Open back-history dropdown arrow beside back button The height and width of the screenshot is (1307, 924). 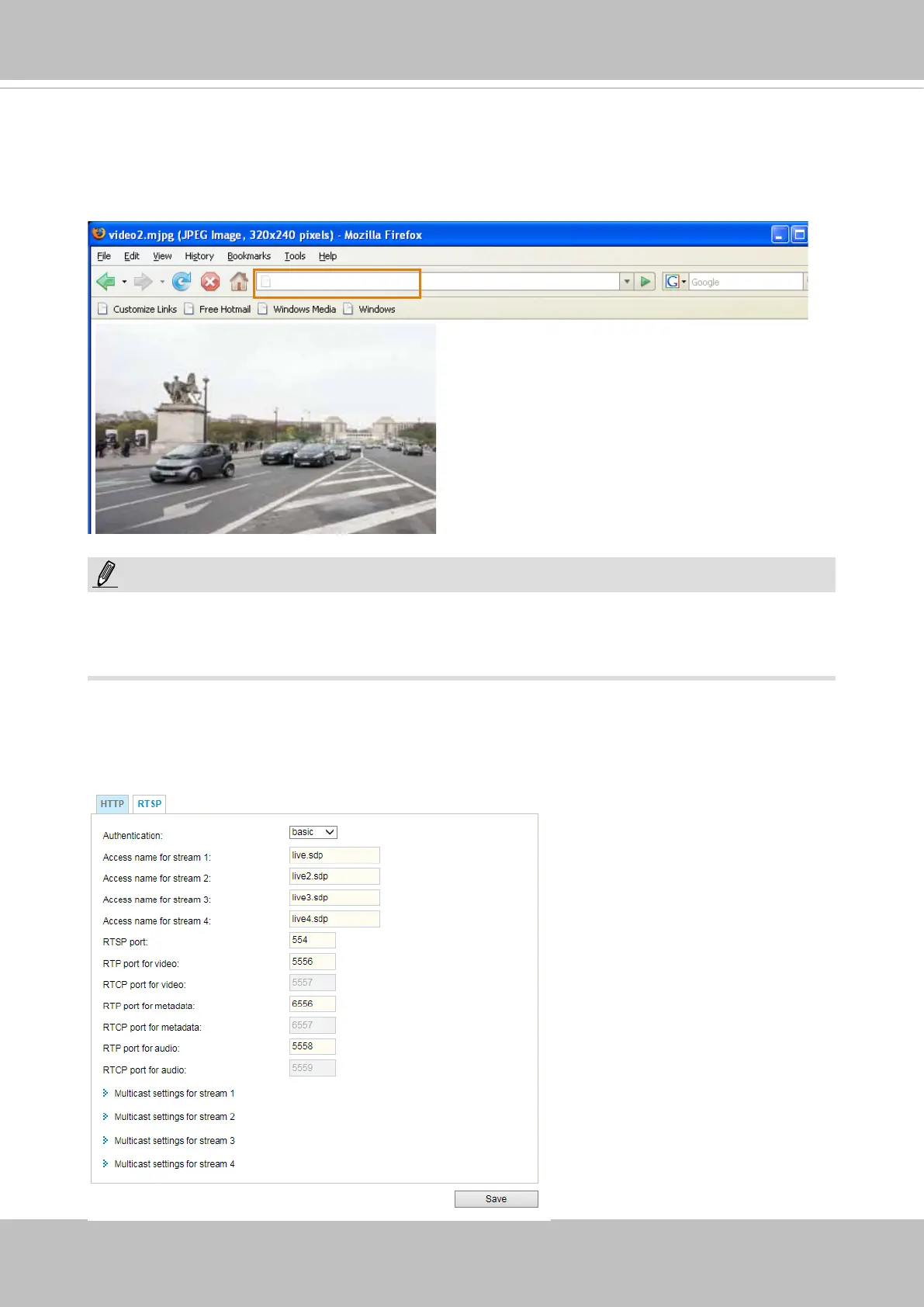[124, 282]
